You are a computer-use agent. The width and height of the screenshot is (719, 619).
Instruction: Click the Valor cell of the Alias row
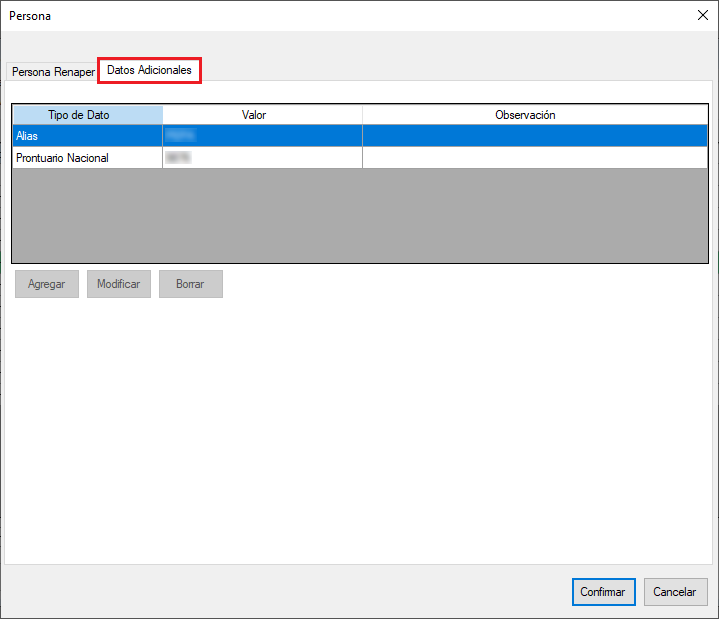262,136
